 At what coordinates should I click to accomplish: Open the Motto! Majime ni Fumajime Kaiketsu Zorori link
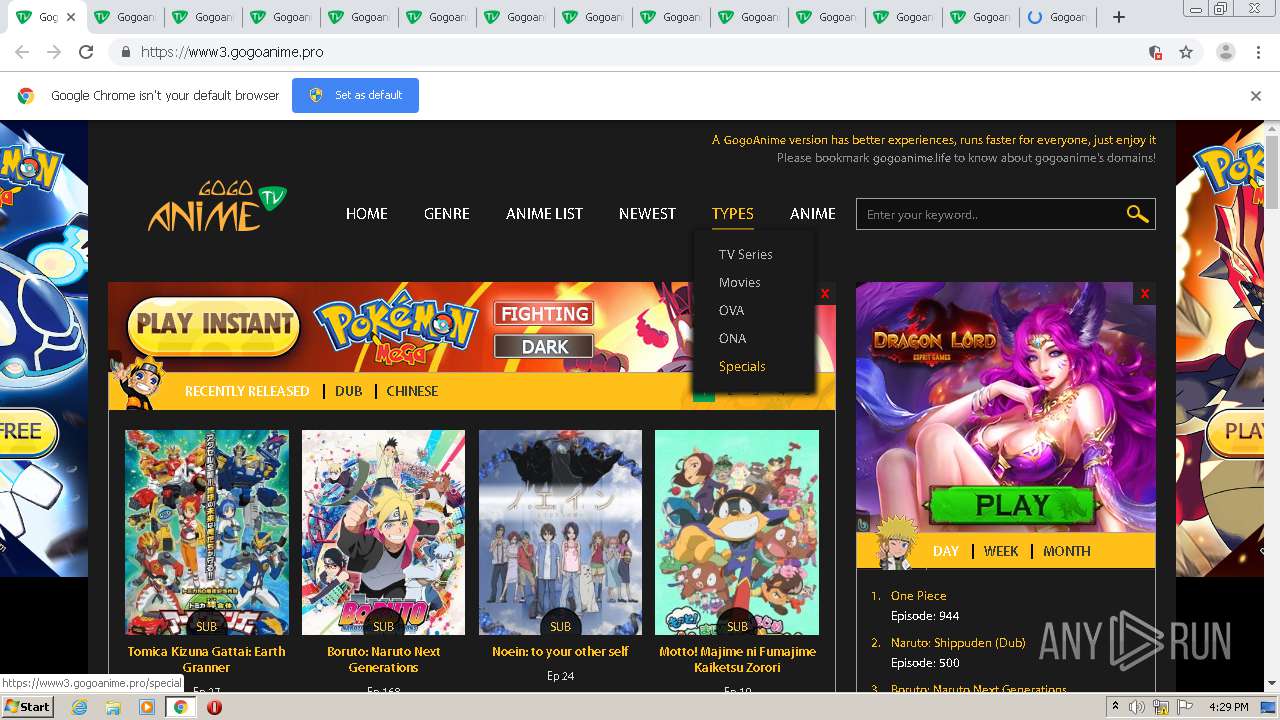point(737,659)
